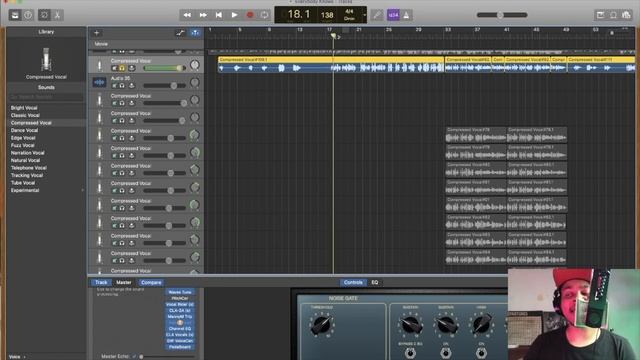Click the Rewind transport button
The width and height of the screenshot is (640, 360).
[x=187, y=15]
